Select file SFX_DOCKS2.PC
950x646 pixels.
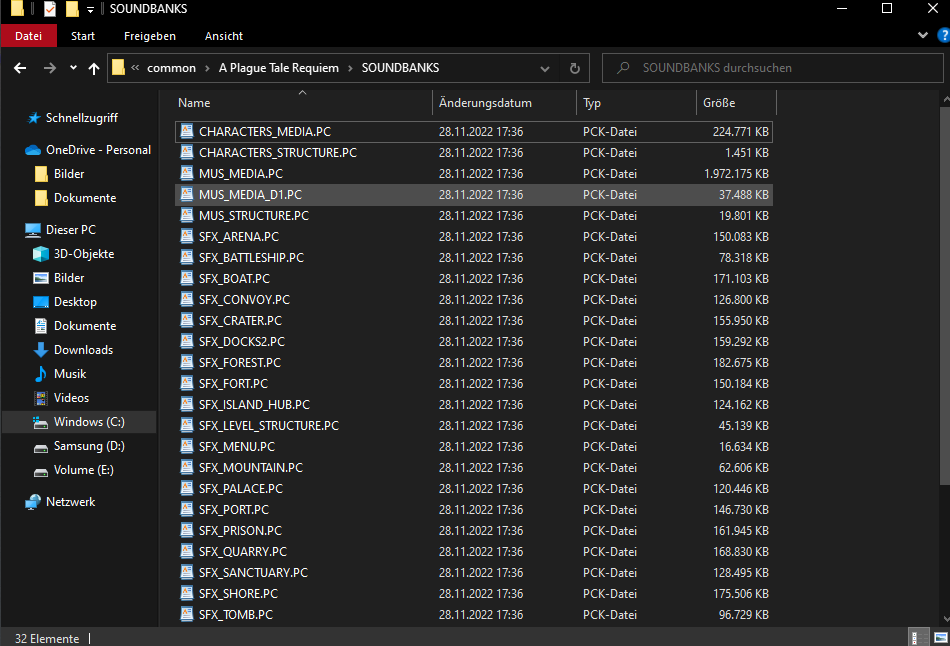[474, 342]
